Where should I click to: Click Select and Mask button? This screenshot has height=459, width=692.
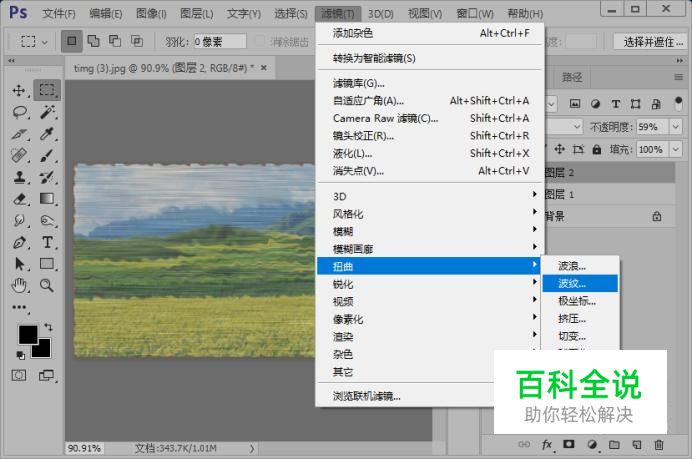(652, 42)
